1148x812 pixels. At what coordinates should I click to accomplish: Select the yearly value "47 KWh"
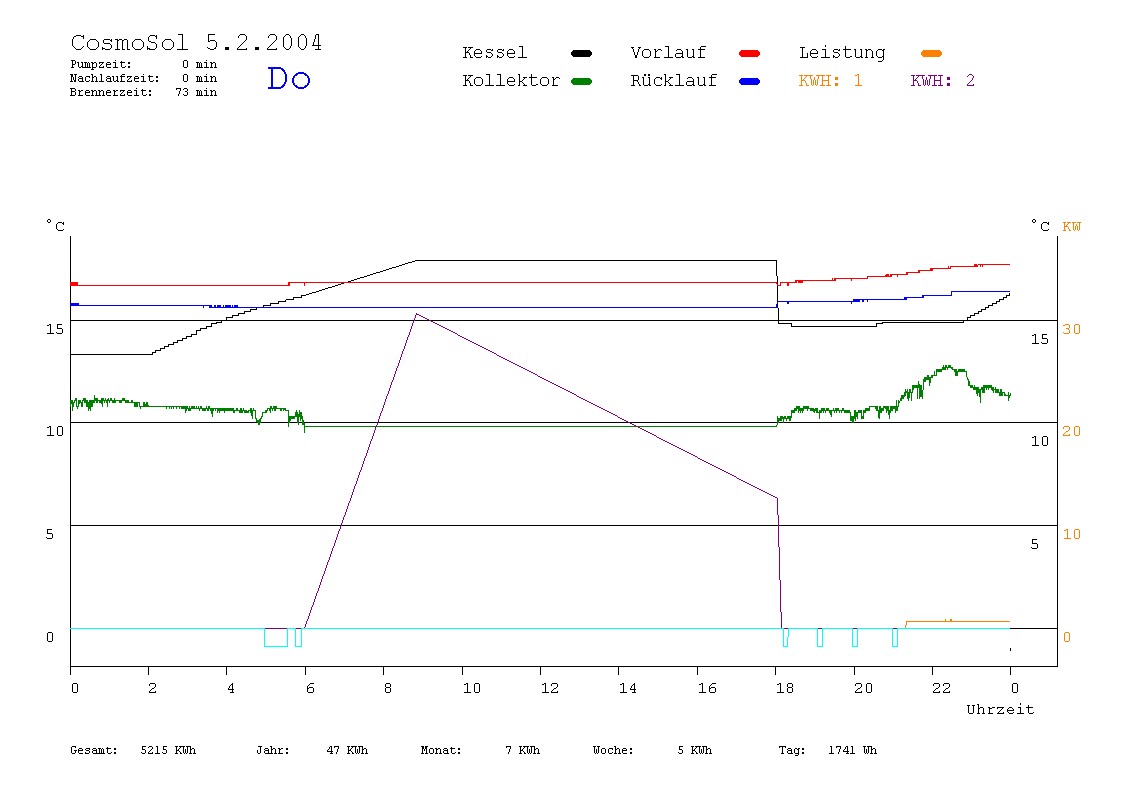tap(347, 750)
